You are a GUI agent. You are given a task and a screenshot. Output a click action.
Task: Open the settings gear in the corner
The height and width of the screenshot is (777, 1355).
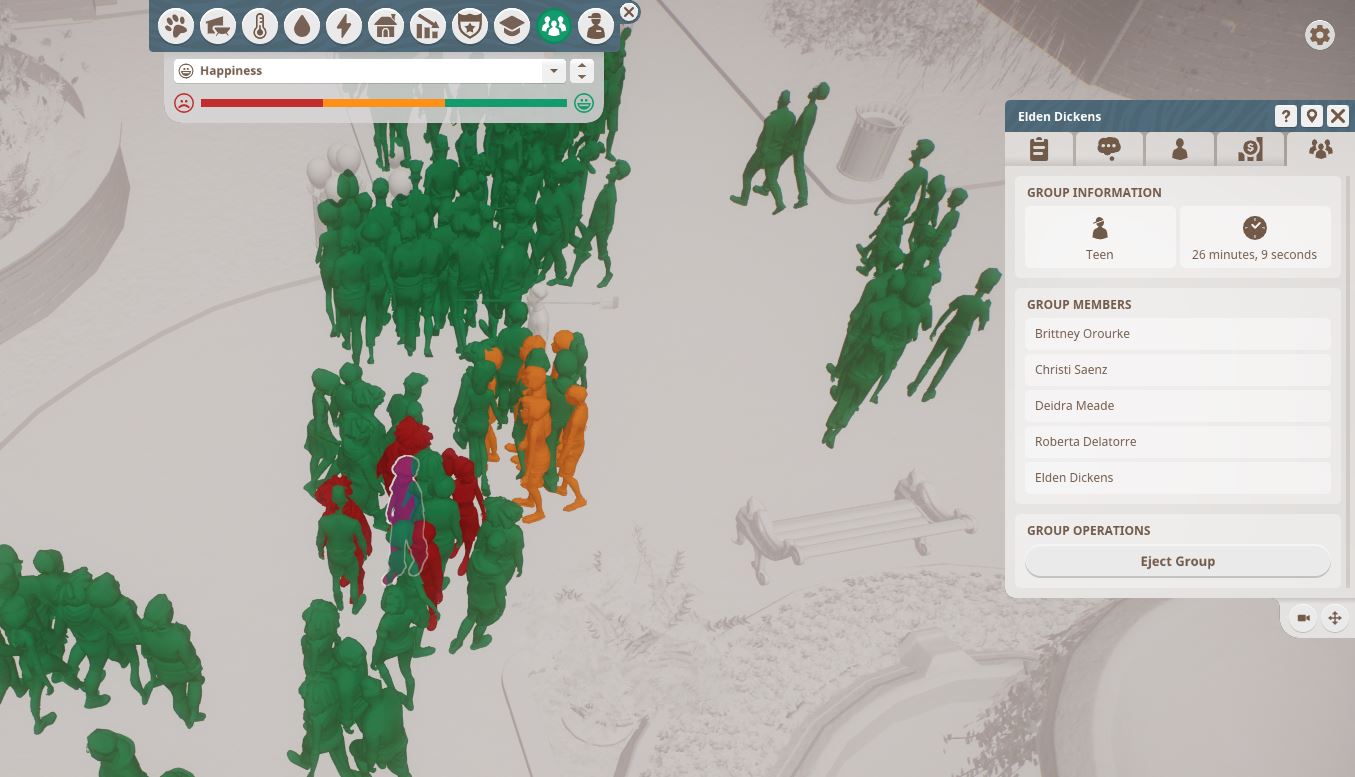coord(1320,35)
